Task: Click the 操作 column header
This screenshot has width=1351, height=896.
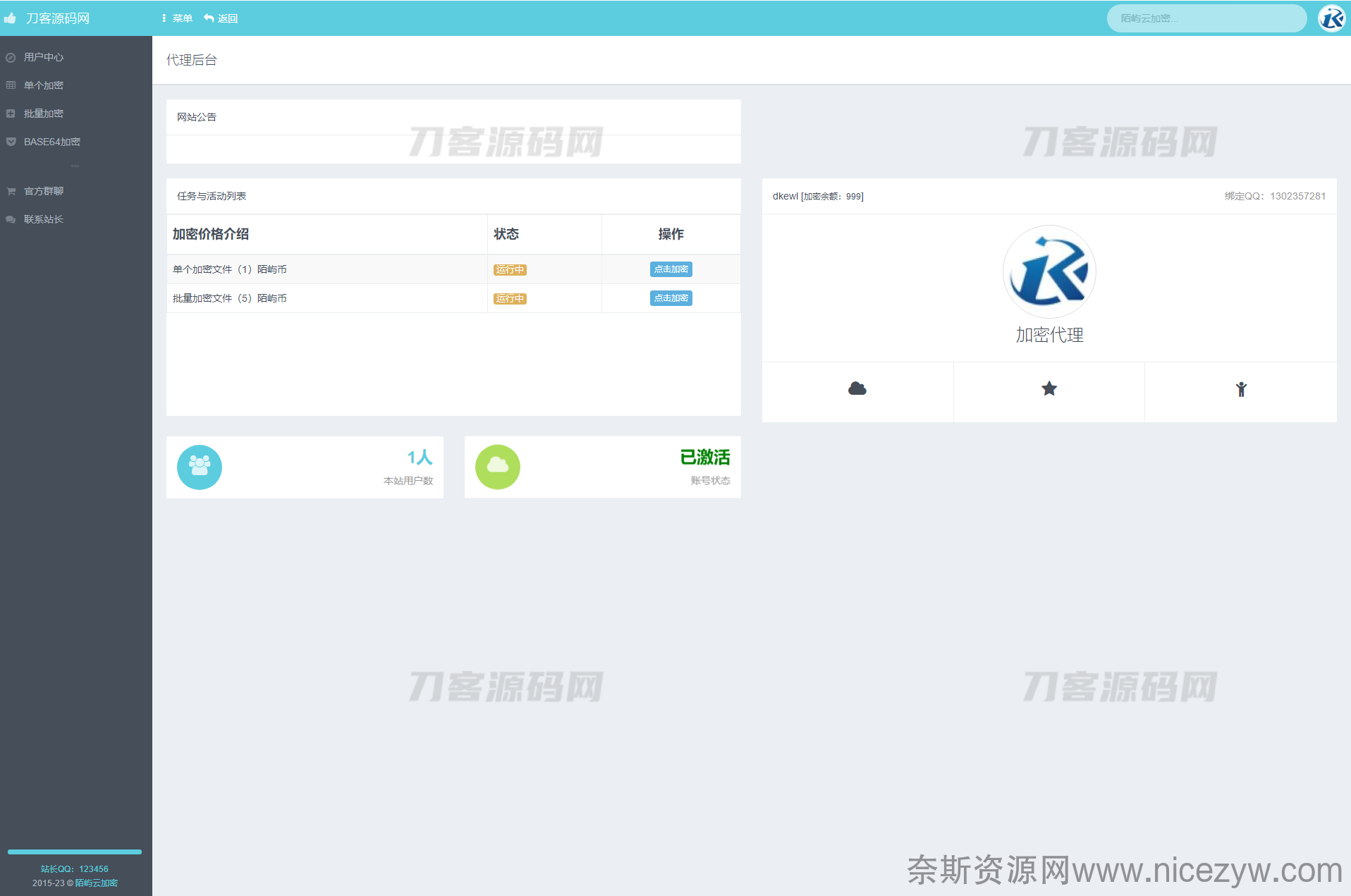Action: coord(671,234)
